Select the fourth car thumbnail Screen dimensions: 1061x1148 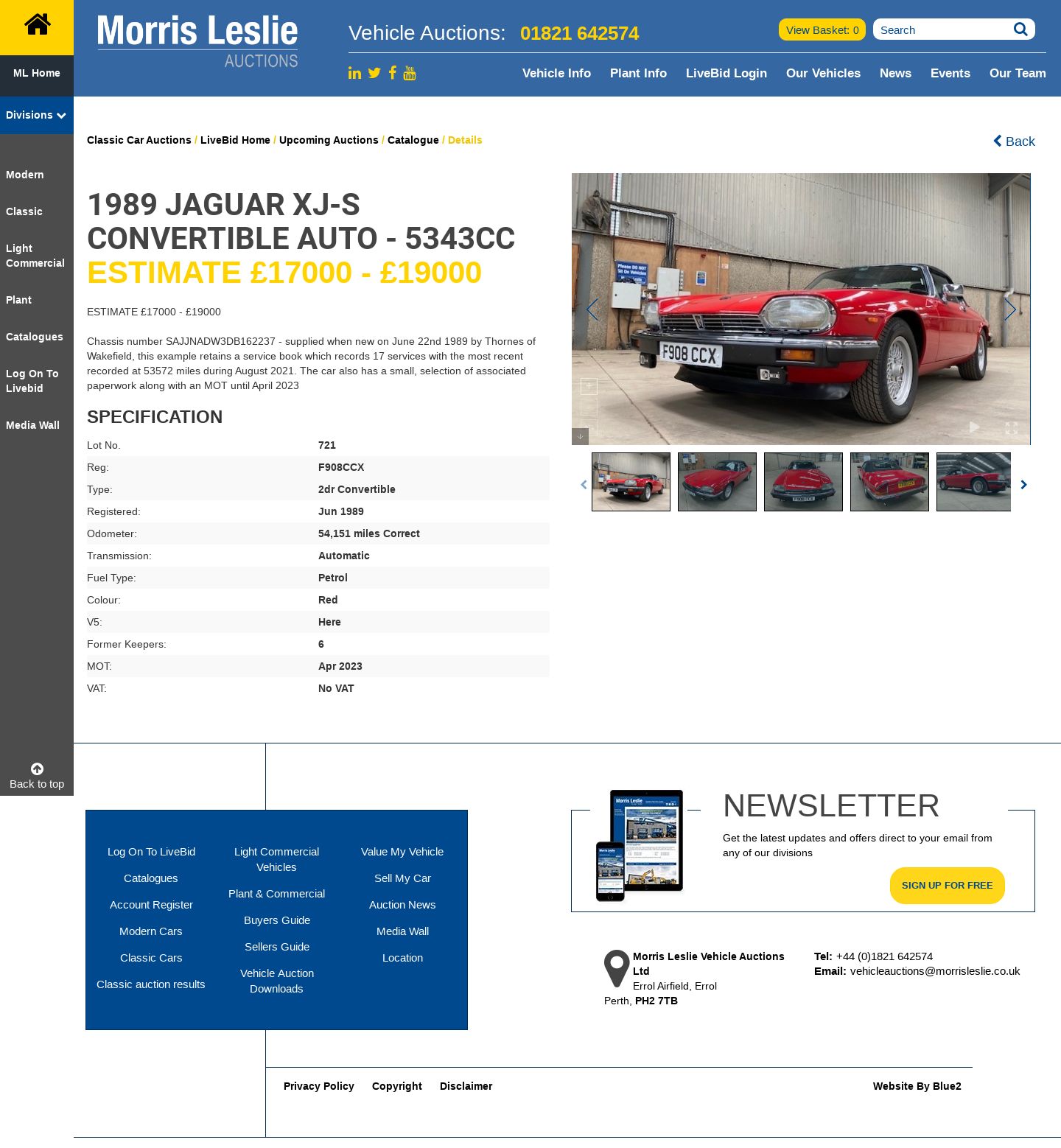(x=889, y=482)
